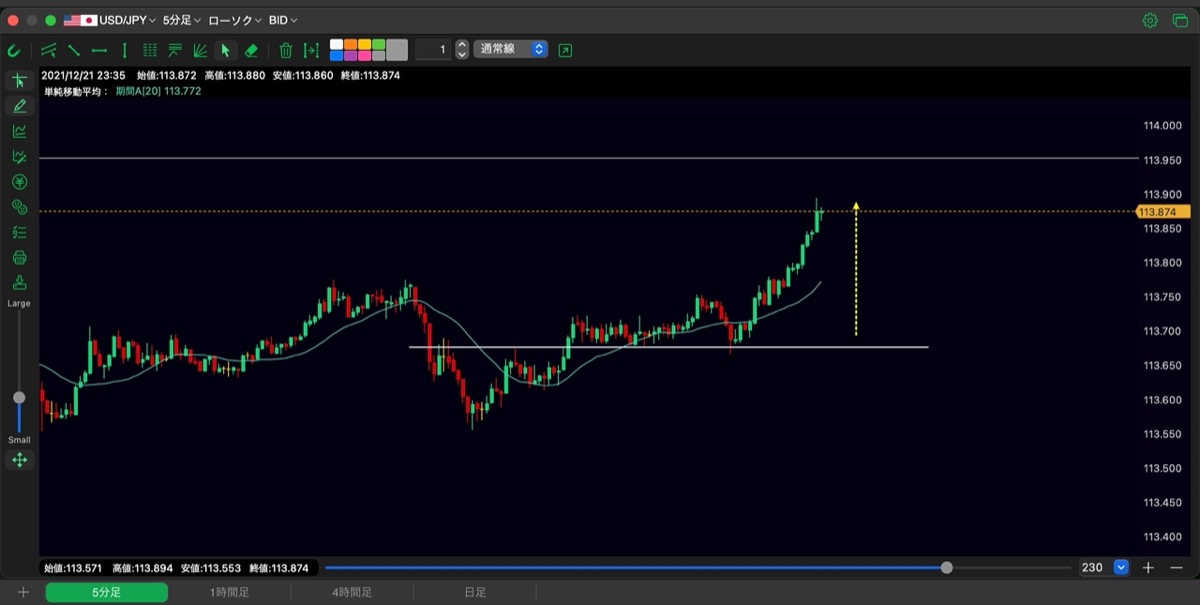Viewport: 1200px width, 605px height.
Task: Pick the white color swatch
Action: click(x=337, y=44)
